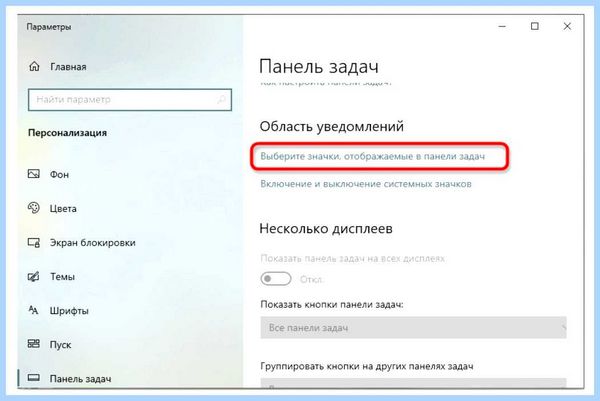600x401 pixels.
Task: Click the Start tiles icon beside Пуск
Action: coord(34,344)
